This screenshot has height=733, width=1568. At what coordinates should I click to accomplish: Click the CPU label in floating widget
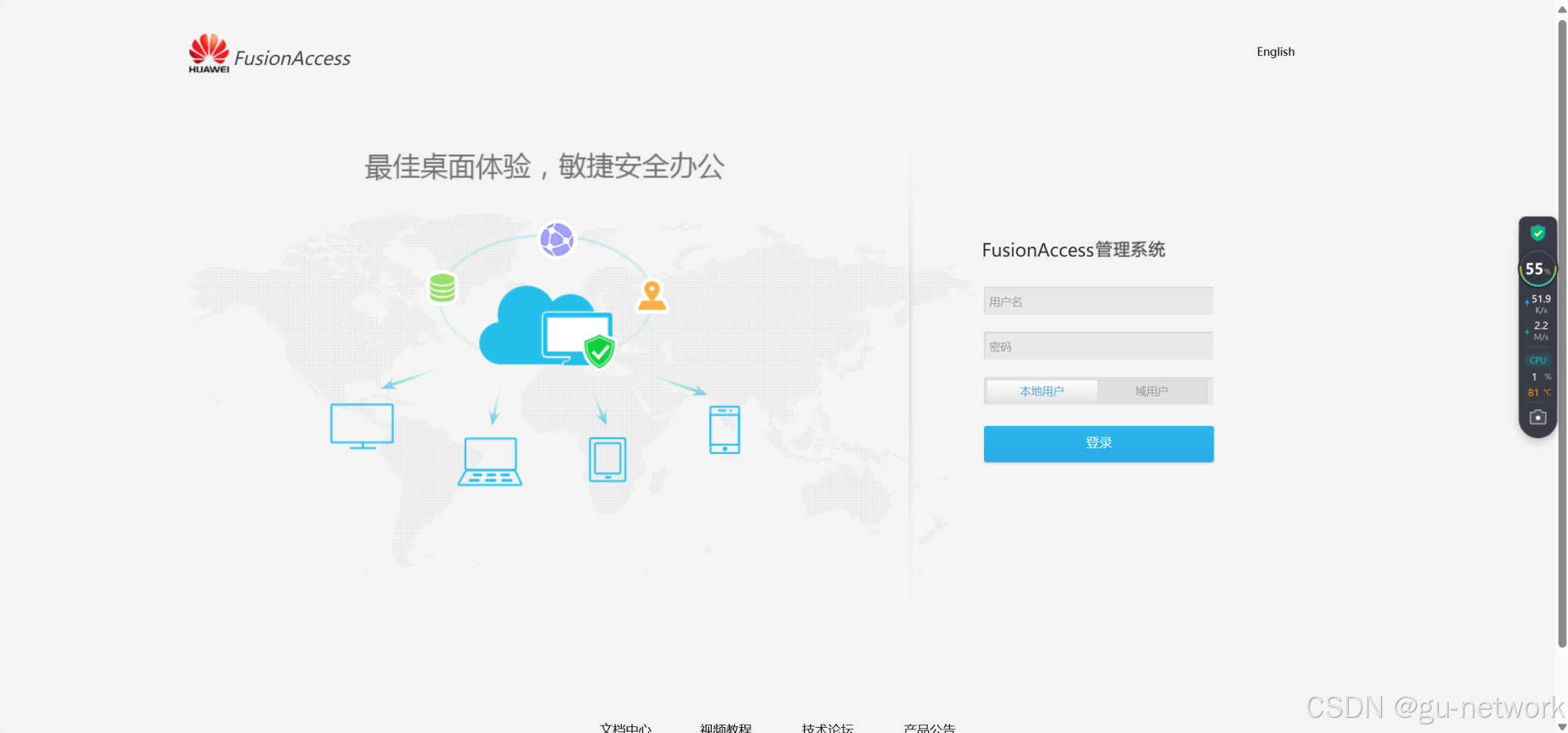tap(1538, 360)
